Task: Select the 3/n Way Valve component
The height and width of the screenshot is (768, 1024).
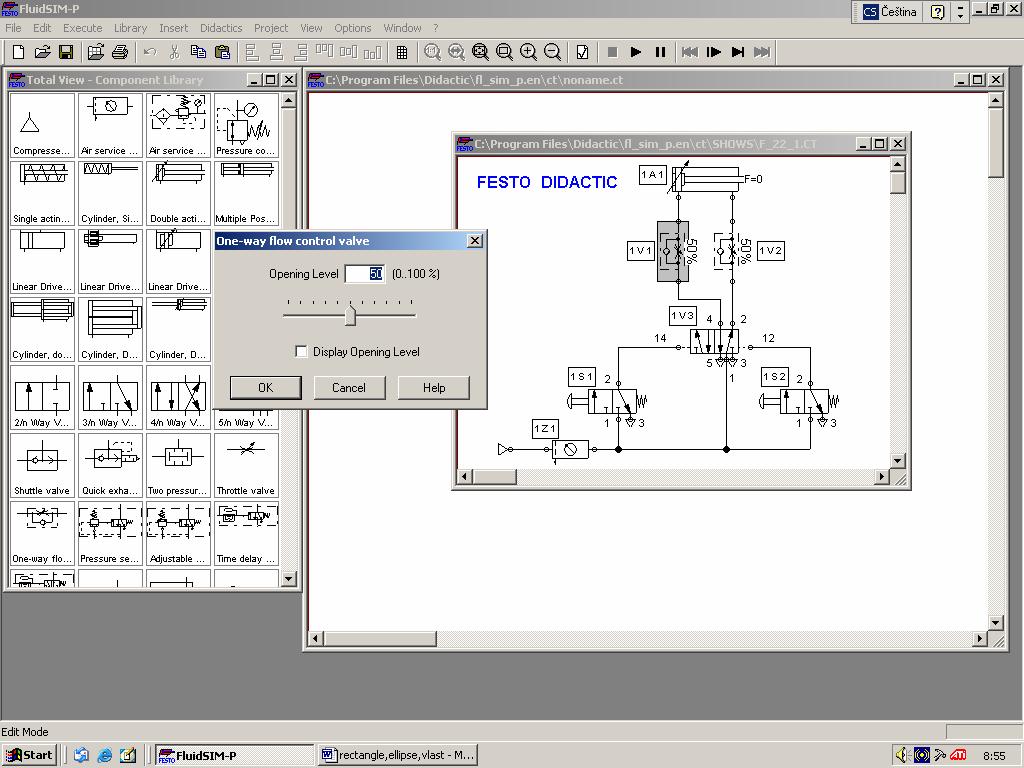Action: coord(110,397)
